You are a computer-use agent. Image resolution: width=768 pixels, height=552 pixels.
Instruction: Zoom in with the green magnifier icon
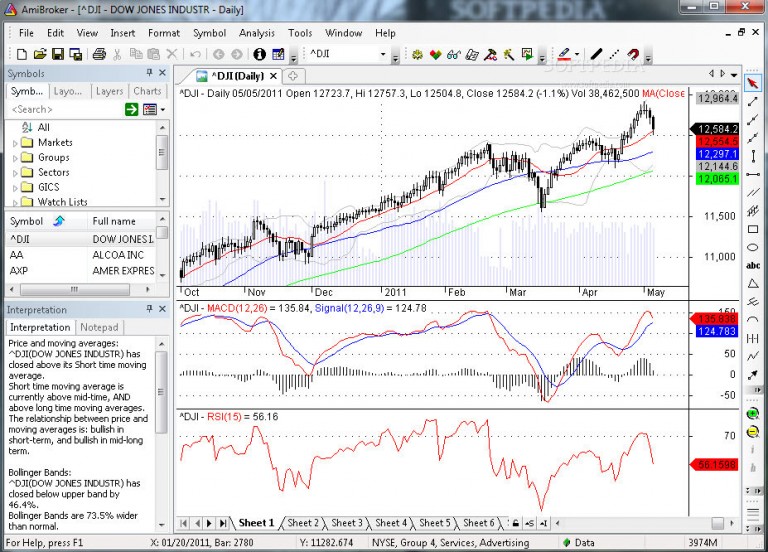(x=753, y=414)
